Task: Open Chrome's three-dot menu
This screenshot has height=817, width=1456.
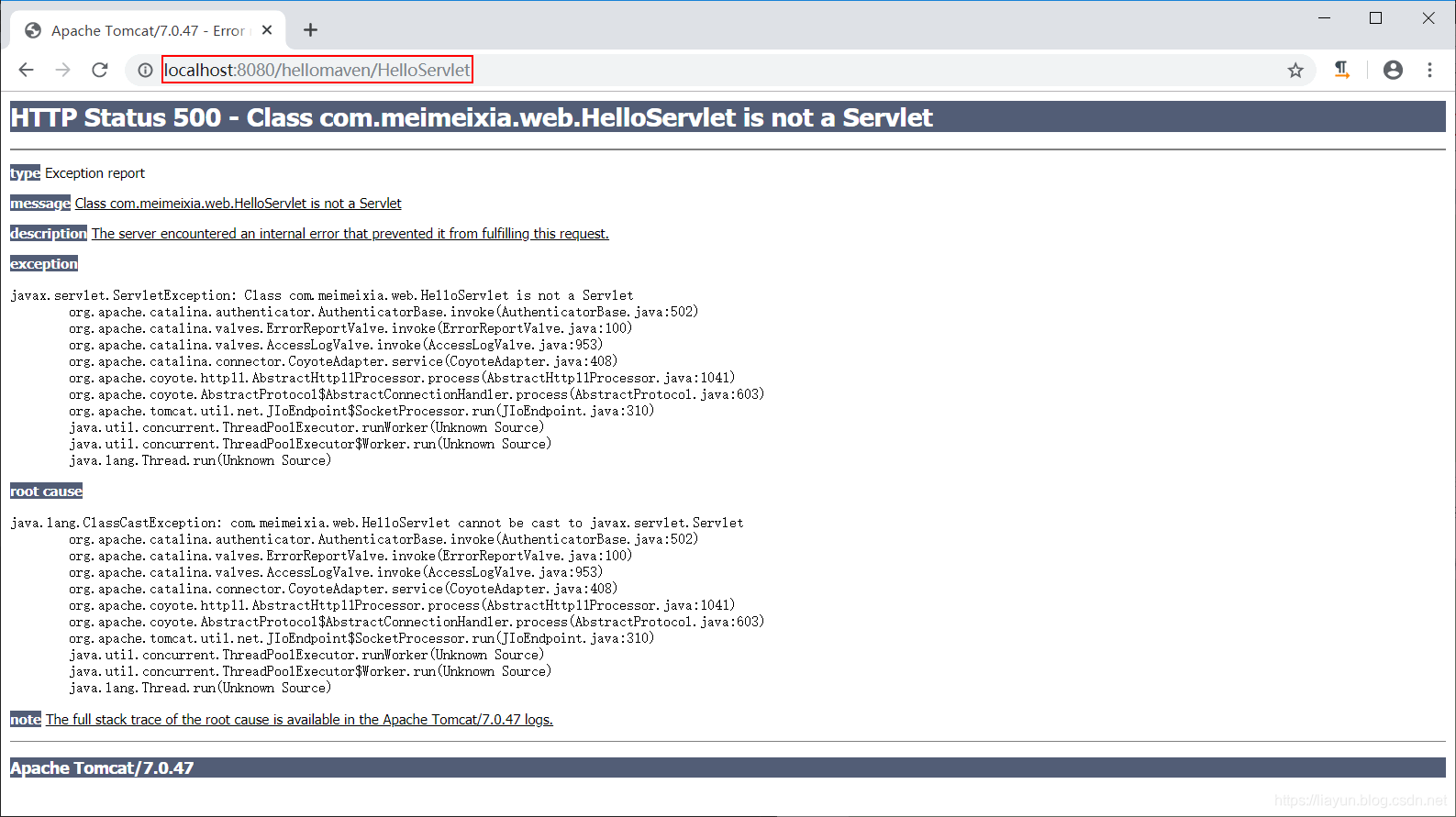Action: click(1429, 70)
